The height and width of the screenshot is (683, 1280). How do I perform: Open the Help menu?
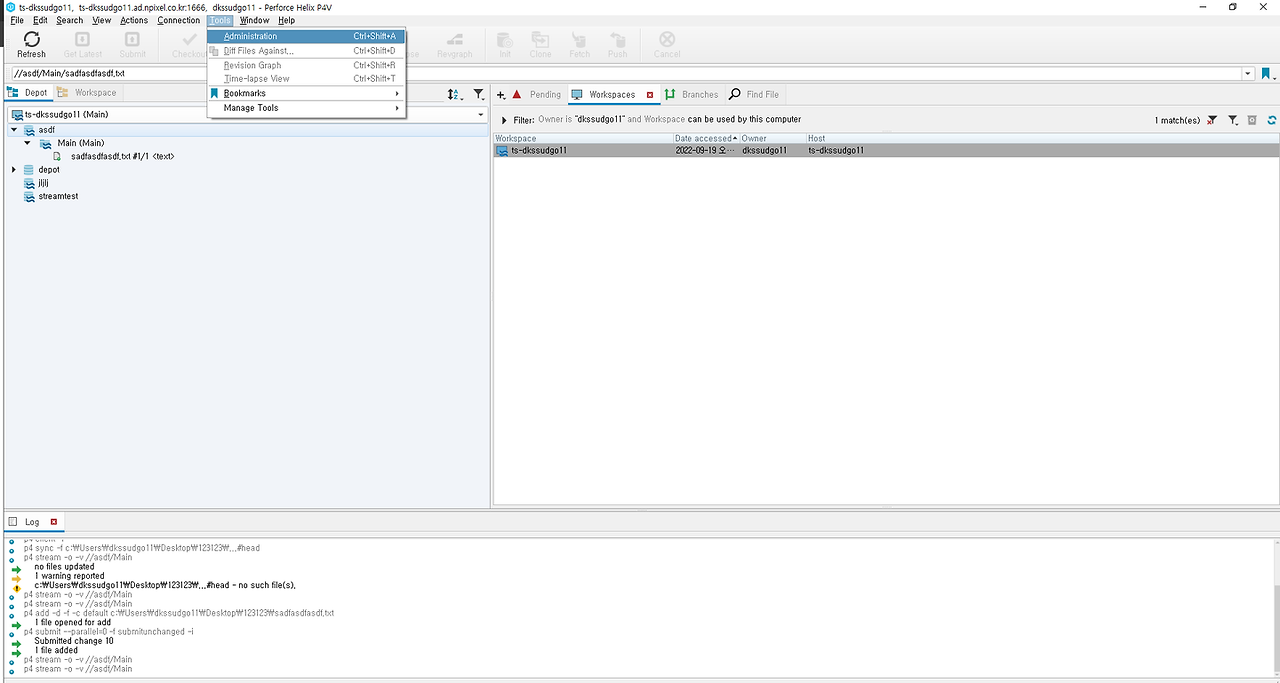click(286, 20)
